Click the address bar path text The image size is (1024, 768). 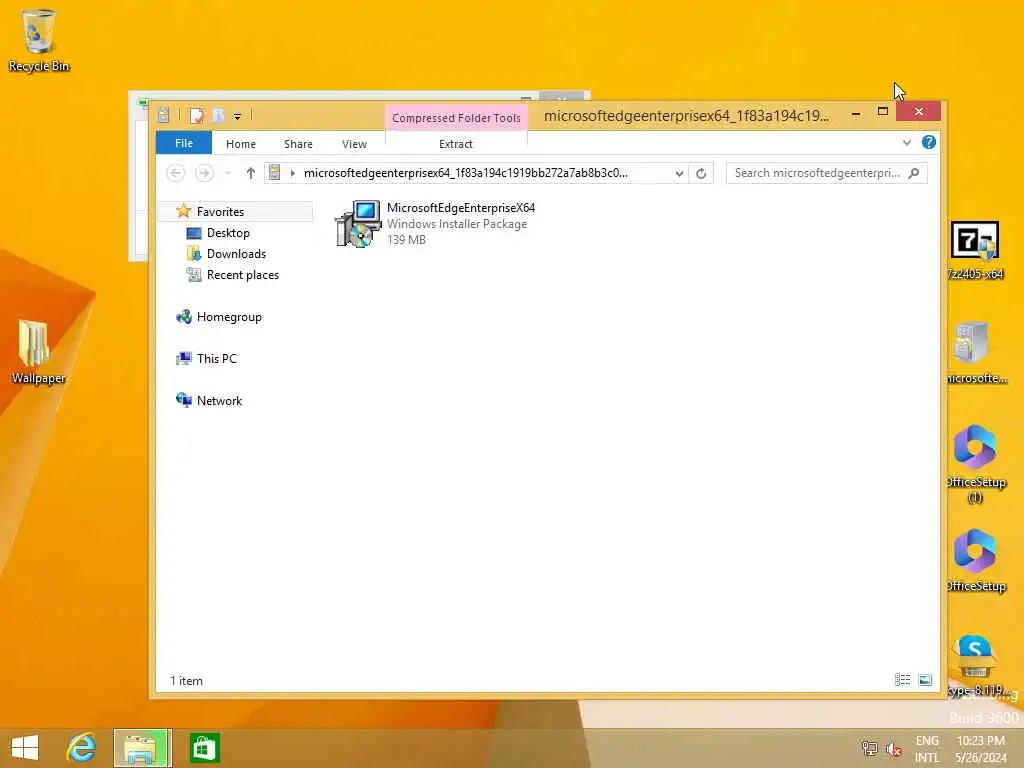click(466, 172)
